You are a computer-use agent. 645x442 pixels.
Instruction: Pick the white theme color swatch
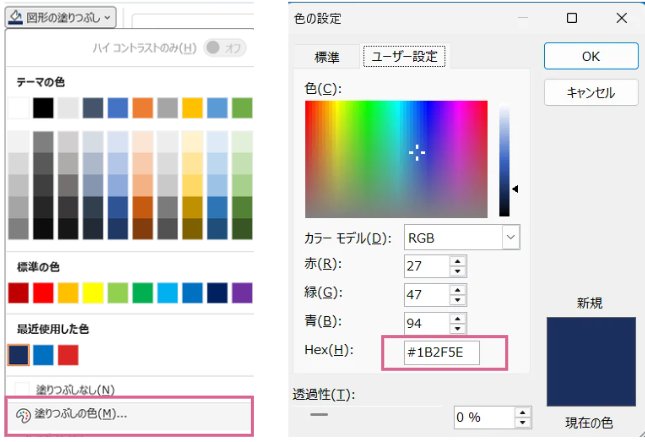pos(19,108)
